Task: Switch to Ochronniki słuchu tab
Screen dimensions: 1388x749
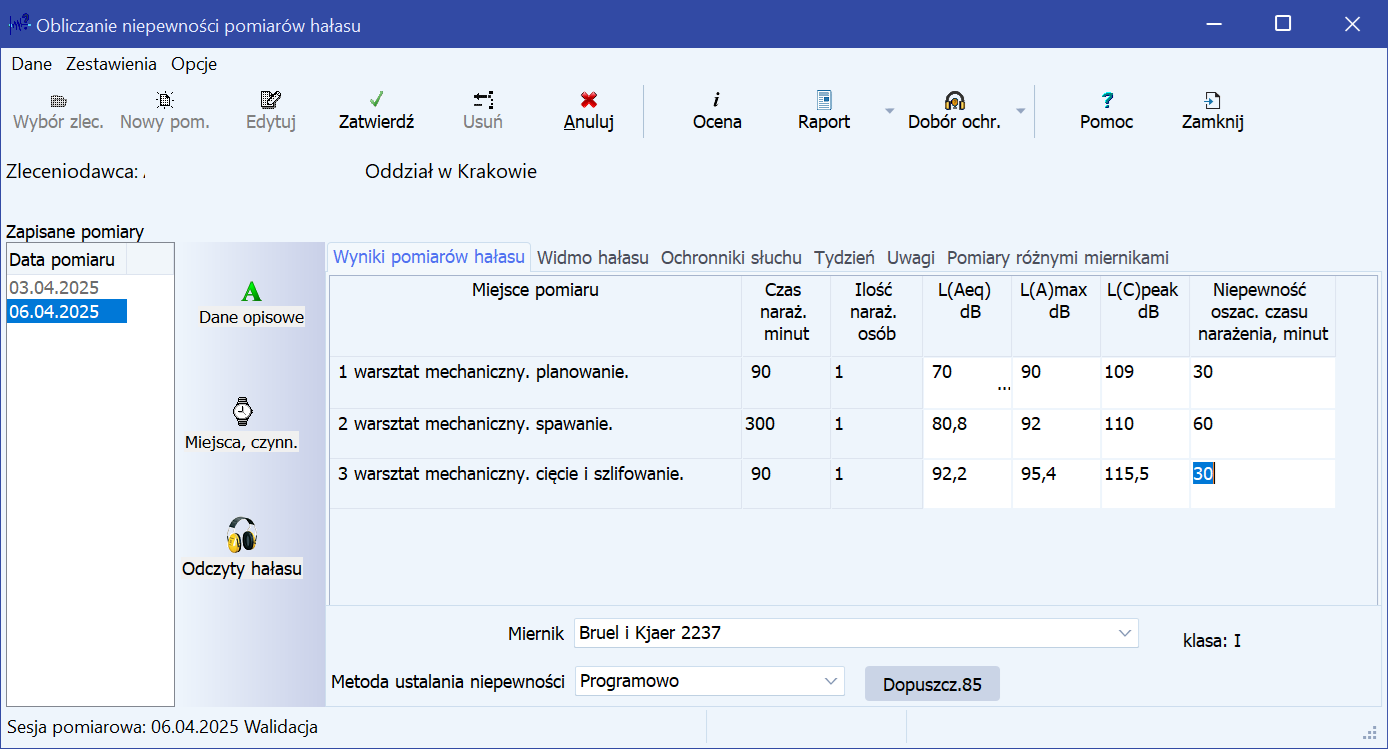Action: pyautogui.click(x=731, y=258)
